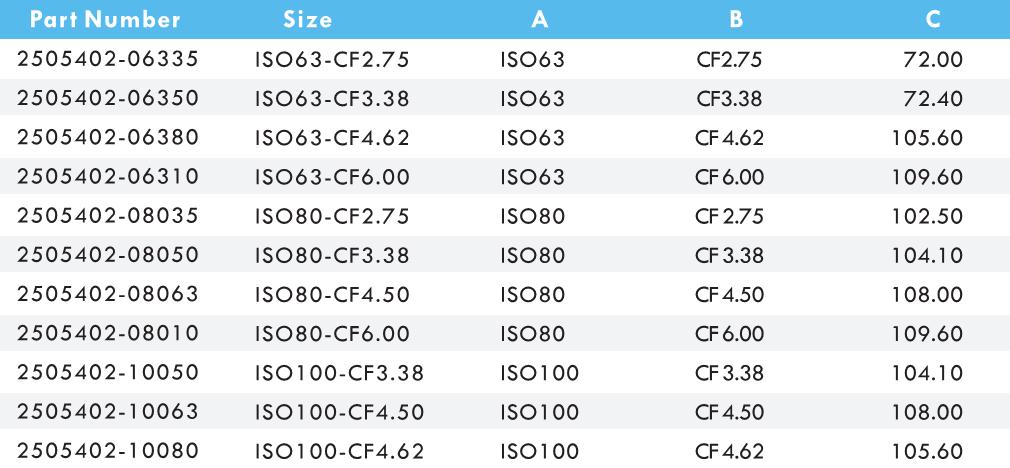Click the 72.40 value in column C

click(933, 99)
